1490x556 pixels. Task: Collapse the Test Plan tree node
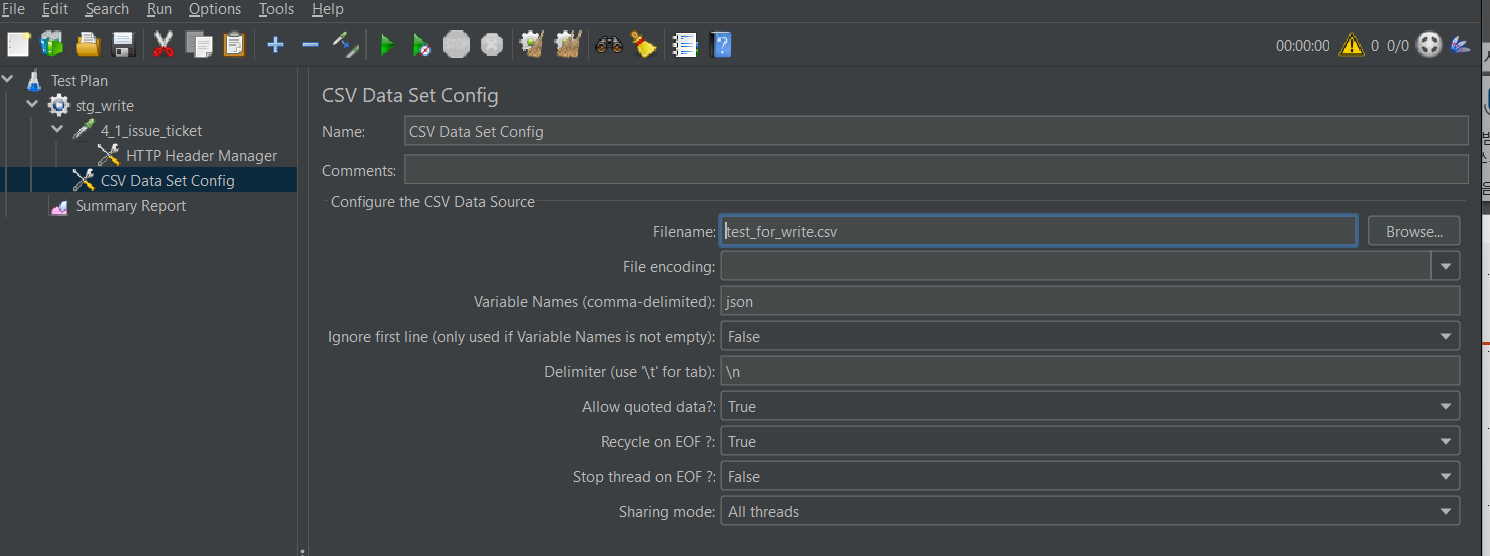[8, 79]
